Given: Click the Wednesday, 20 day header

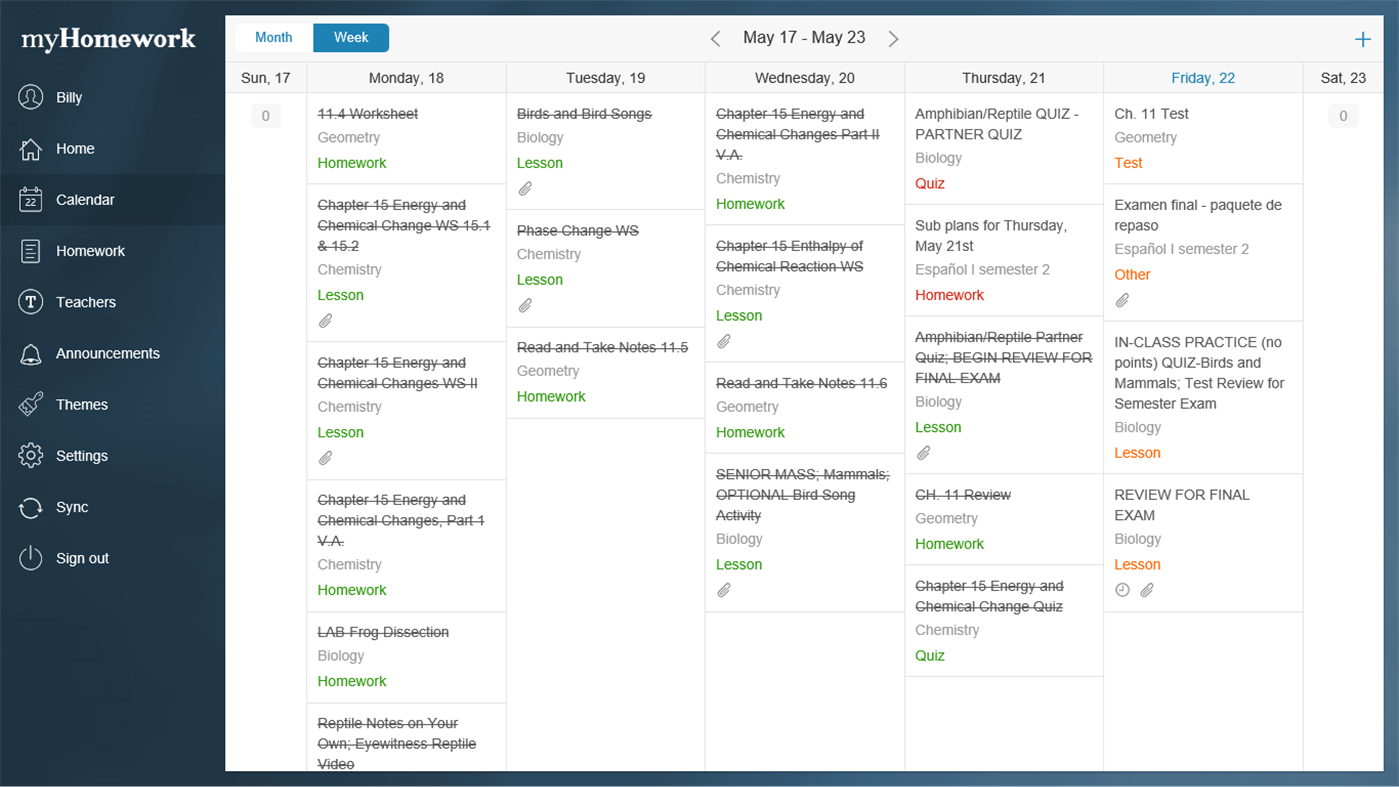Looking at the screenshot, I should point(804,77).
